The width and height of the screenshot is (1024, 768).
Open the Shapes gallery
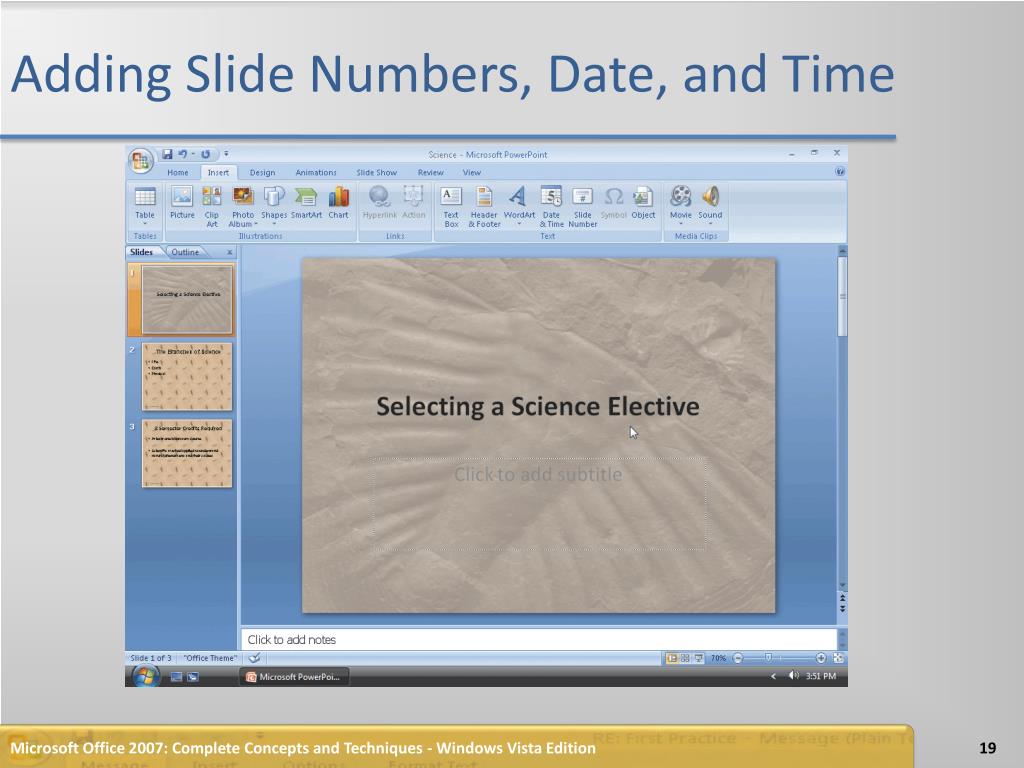pos(274,205)
